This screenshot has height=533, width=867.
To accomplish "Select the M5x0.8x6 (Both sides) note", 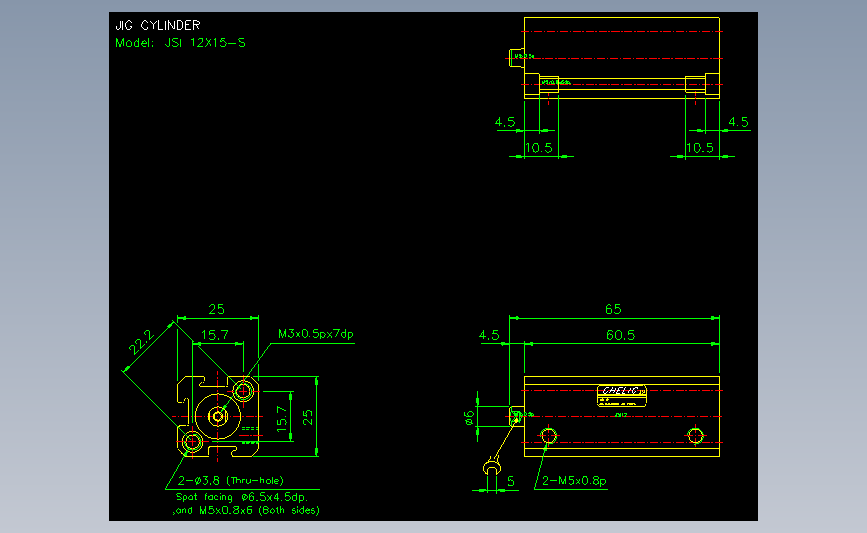I will pos(259,510).
